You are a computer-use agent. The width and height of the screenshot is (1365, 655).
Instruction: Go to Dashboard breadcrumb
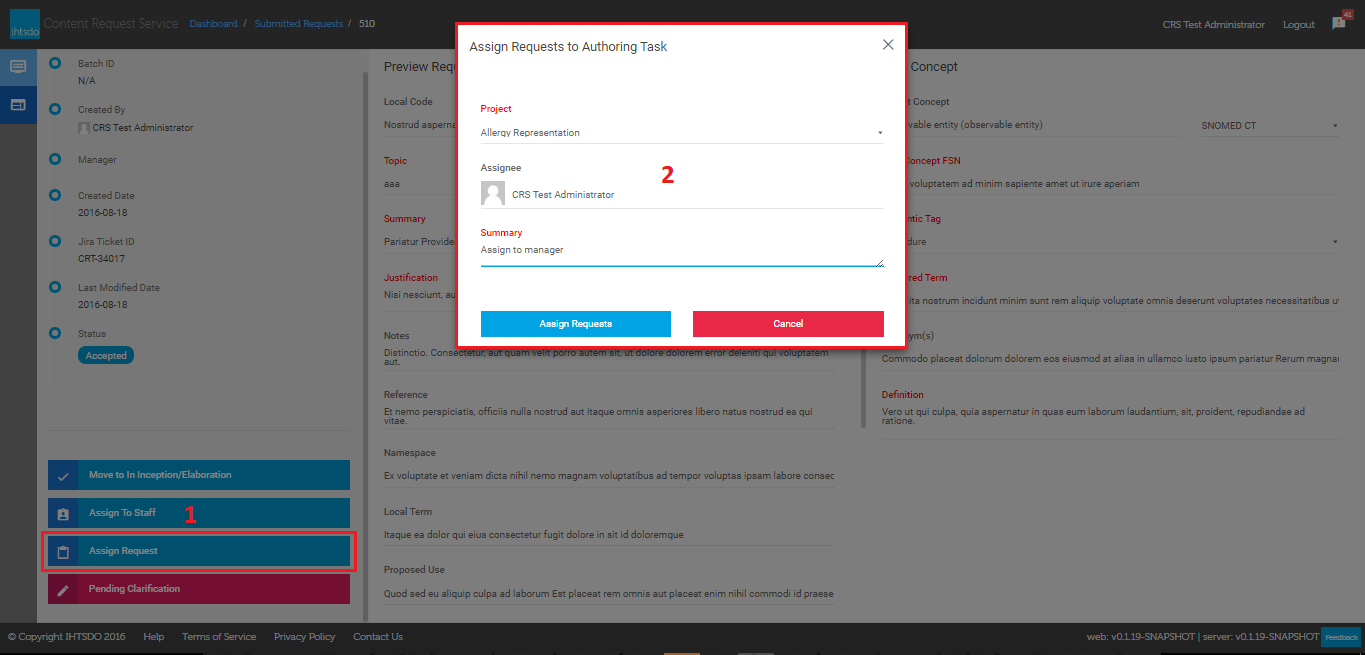pos(213,24)
